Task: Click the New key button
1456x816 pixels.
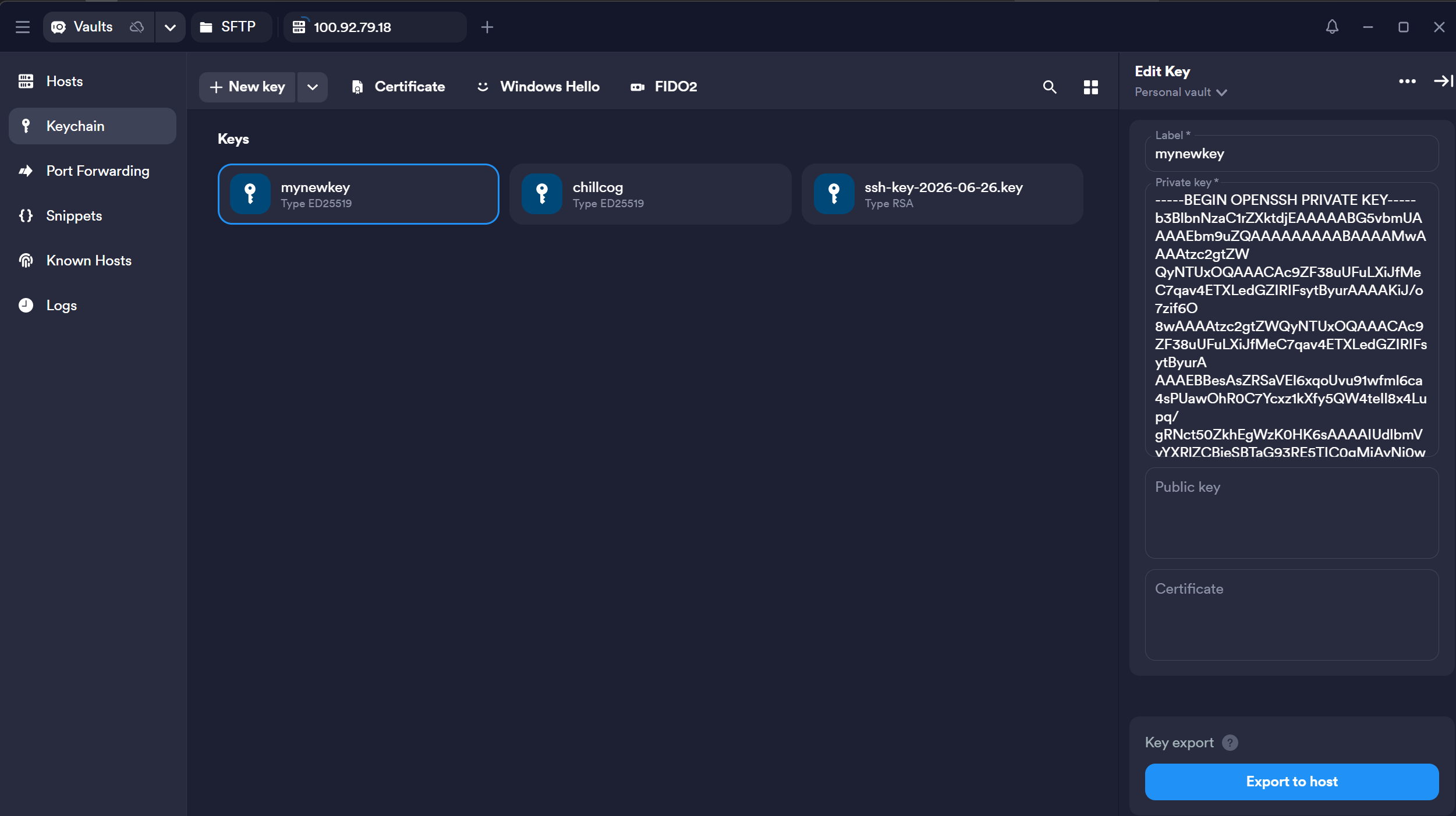Action: [247, 87]
